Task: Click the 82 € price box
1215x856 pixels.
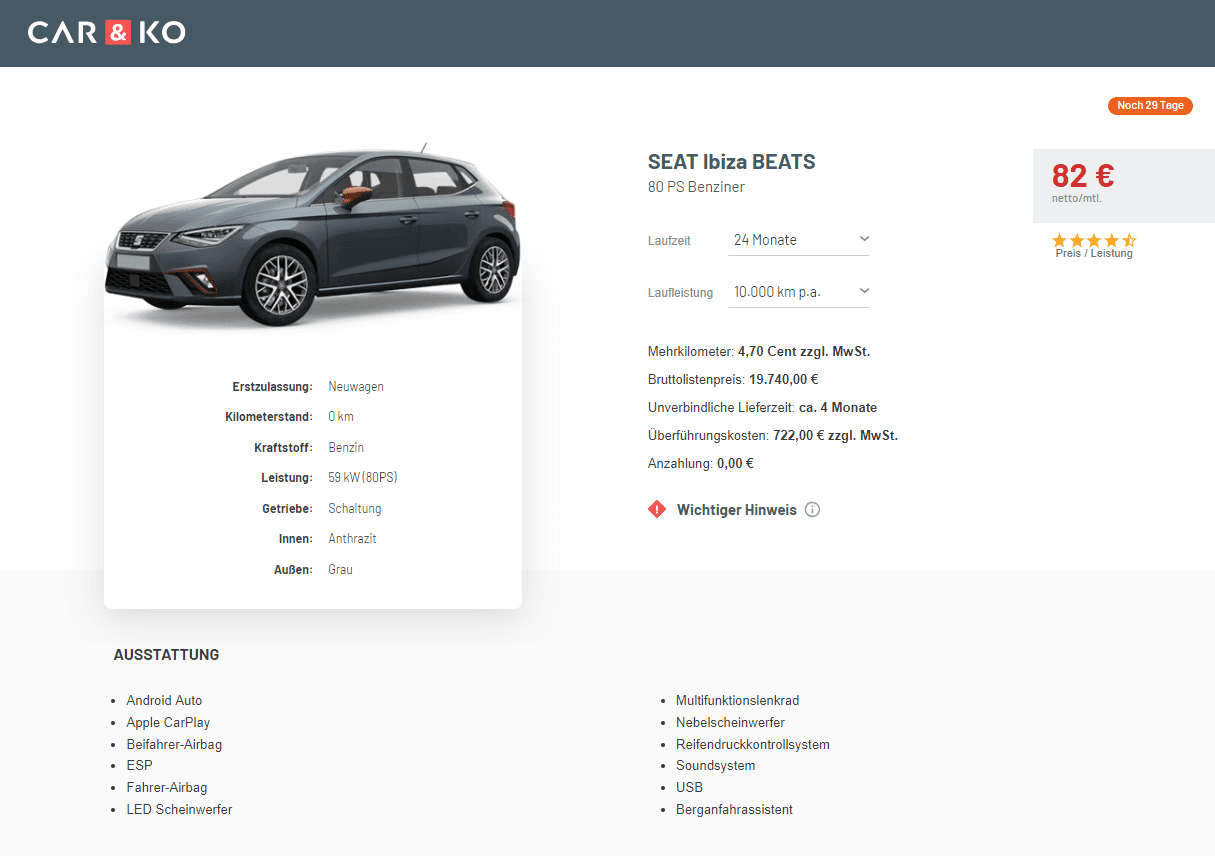Action: [1124, 186]
